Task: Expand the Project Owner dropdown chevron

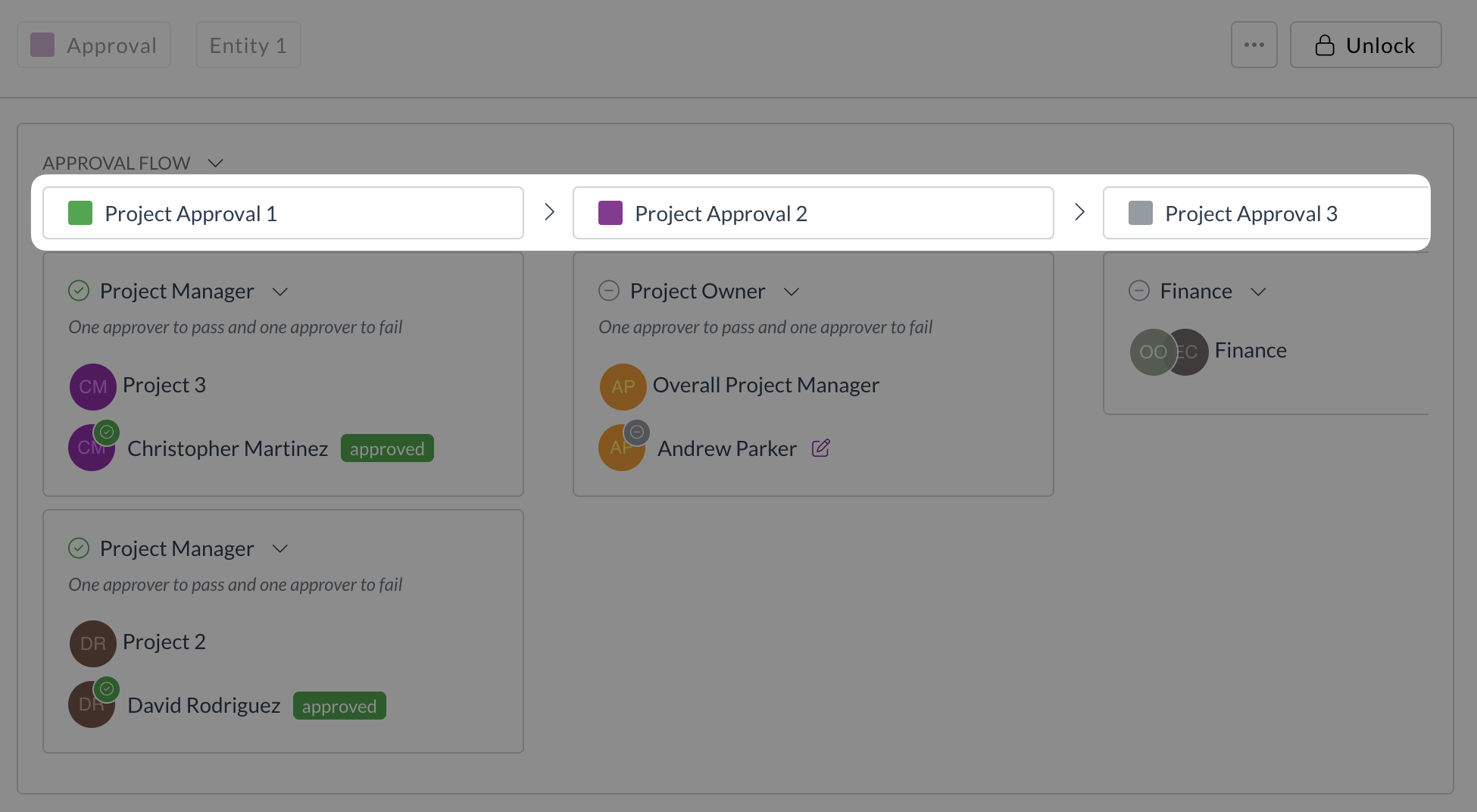Action: 792,292
